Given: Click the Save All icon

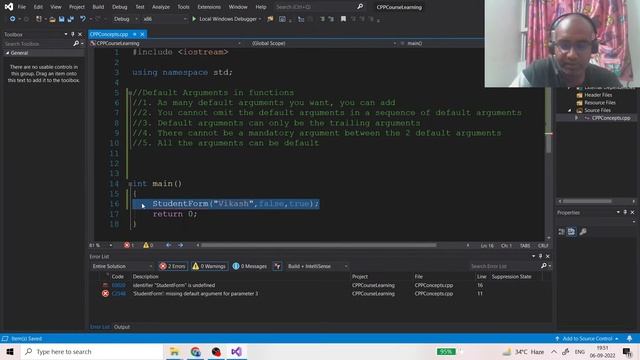Looking at the screenshot, I should (71, 19).
